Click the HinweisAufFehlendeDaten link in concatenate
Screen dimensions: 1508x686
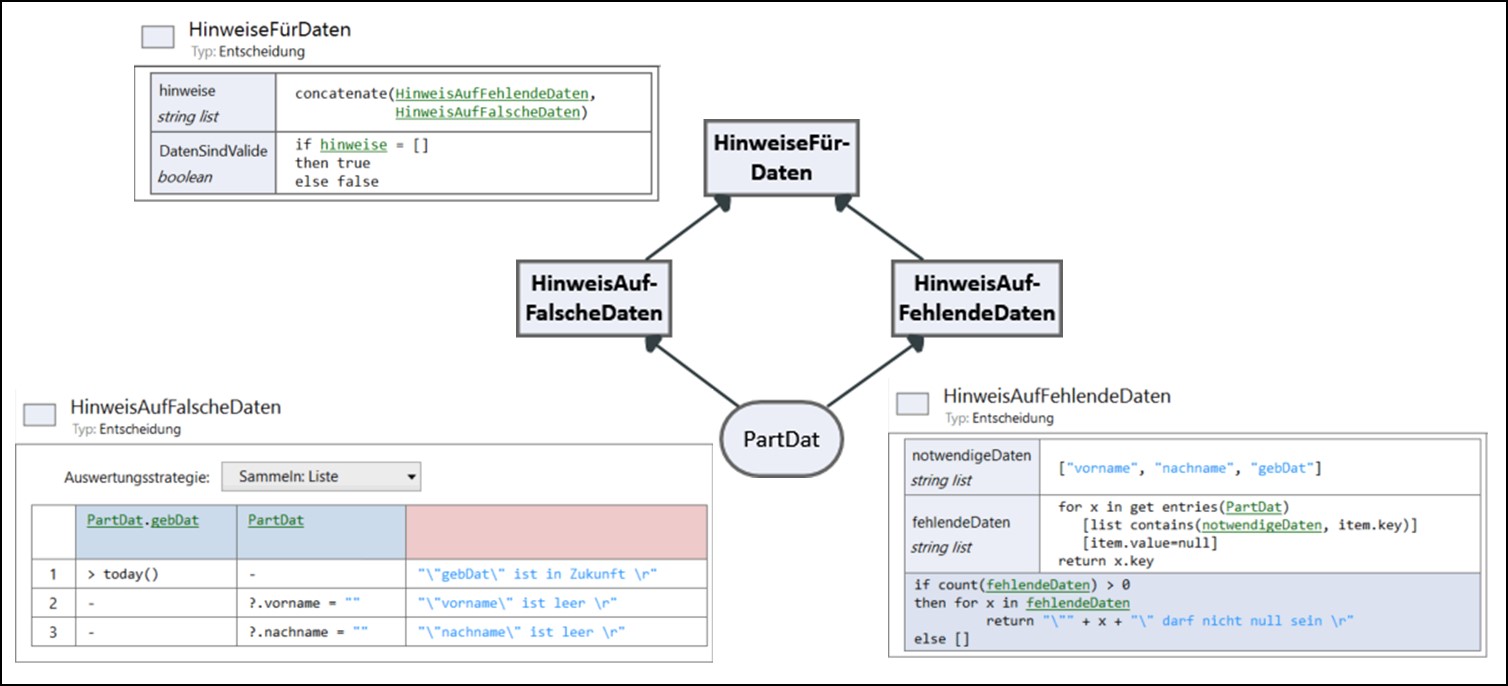(493, 93)
